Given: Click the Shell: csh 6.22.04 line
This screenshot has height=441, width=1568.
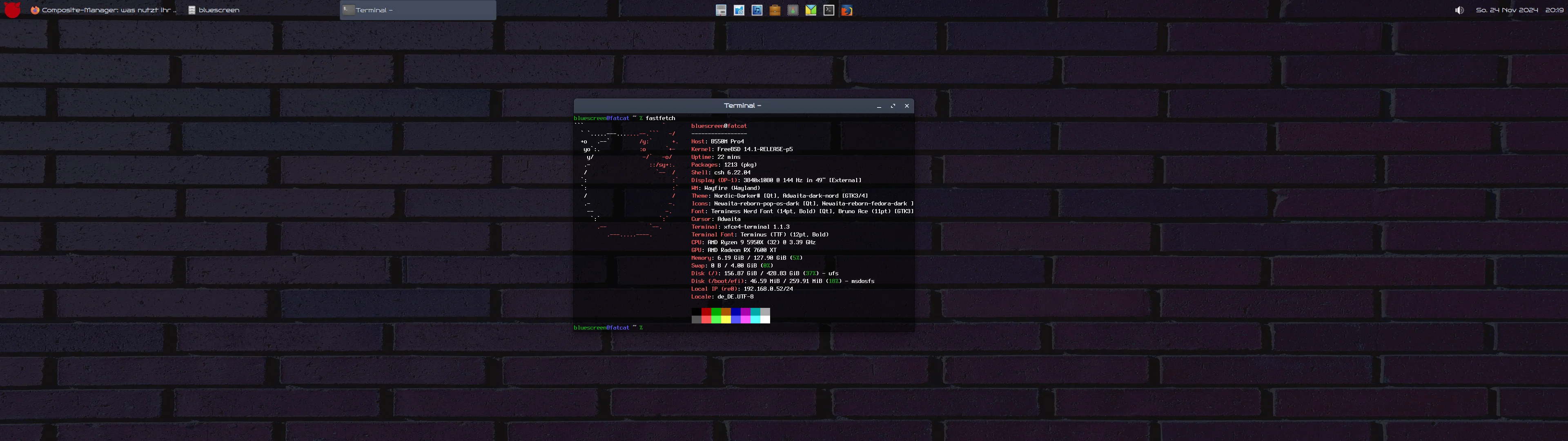Looking at the screenshot, I should coord(721,172).
